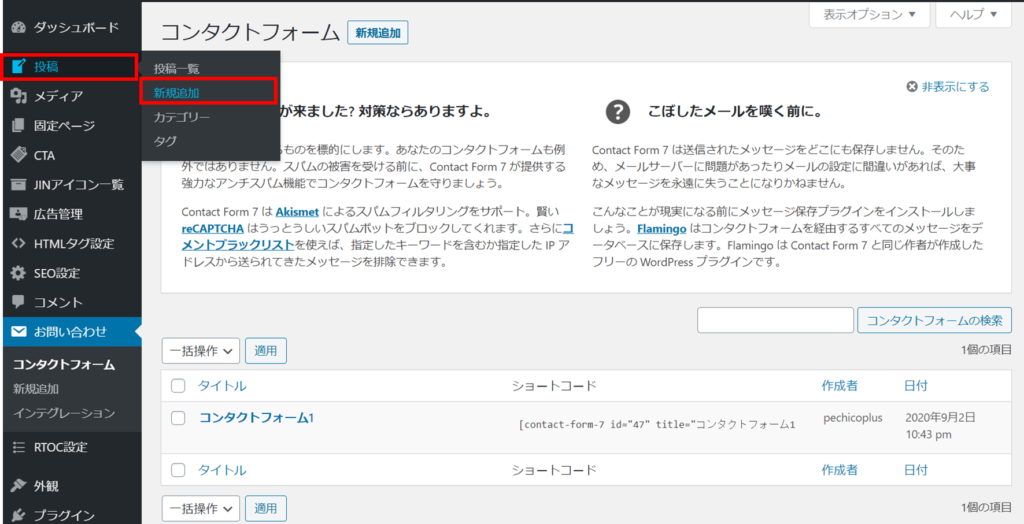Select カテゴリー in the flyout submenu
Image resolution: width=1024 pixels, height=524 pixels.
(182, 118)
